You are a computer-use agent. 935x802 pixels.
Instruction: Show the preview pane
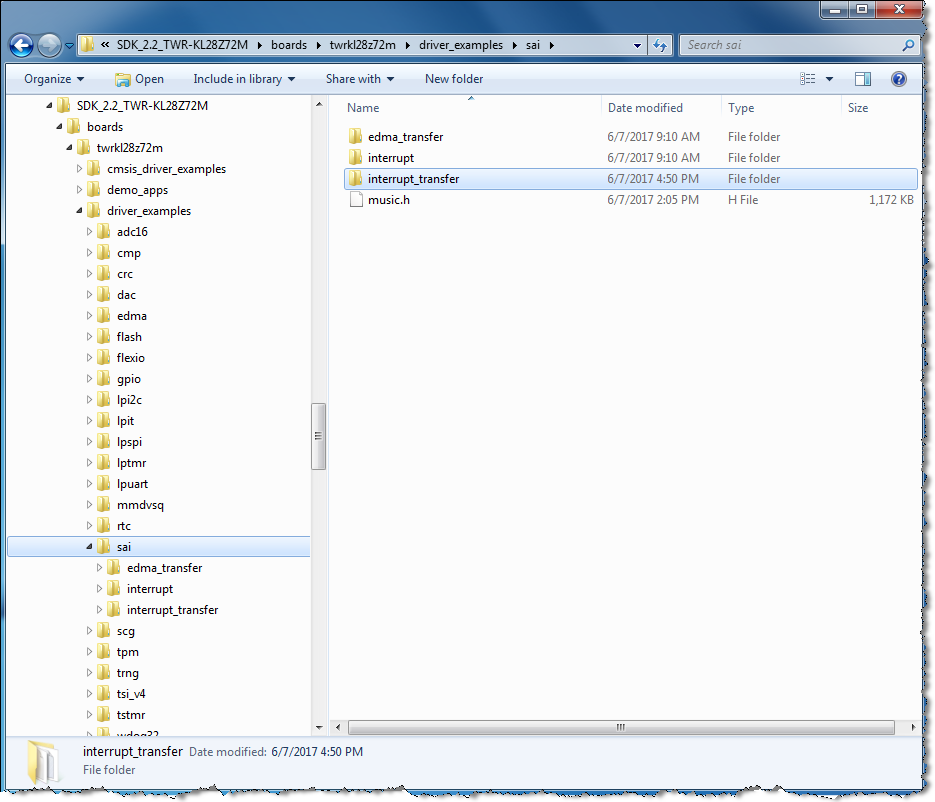(862, 79)
